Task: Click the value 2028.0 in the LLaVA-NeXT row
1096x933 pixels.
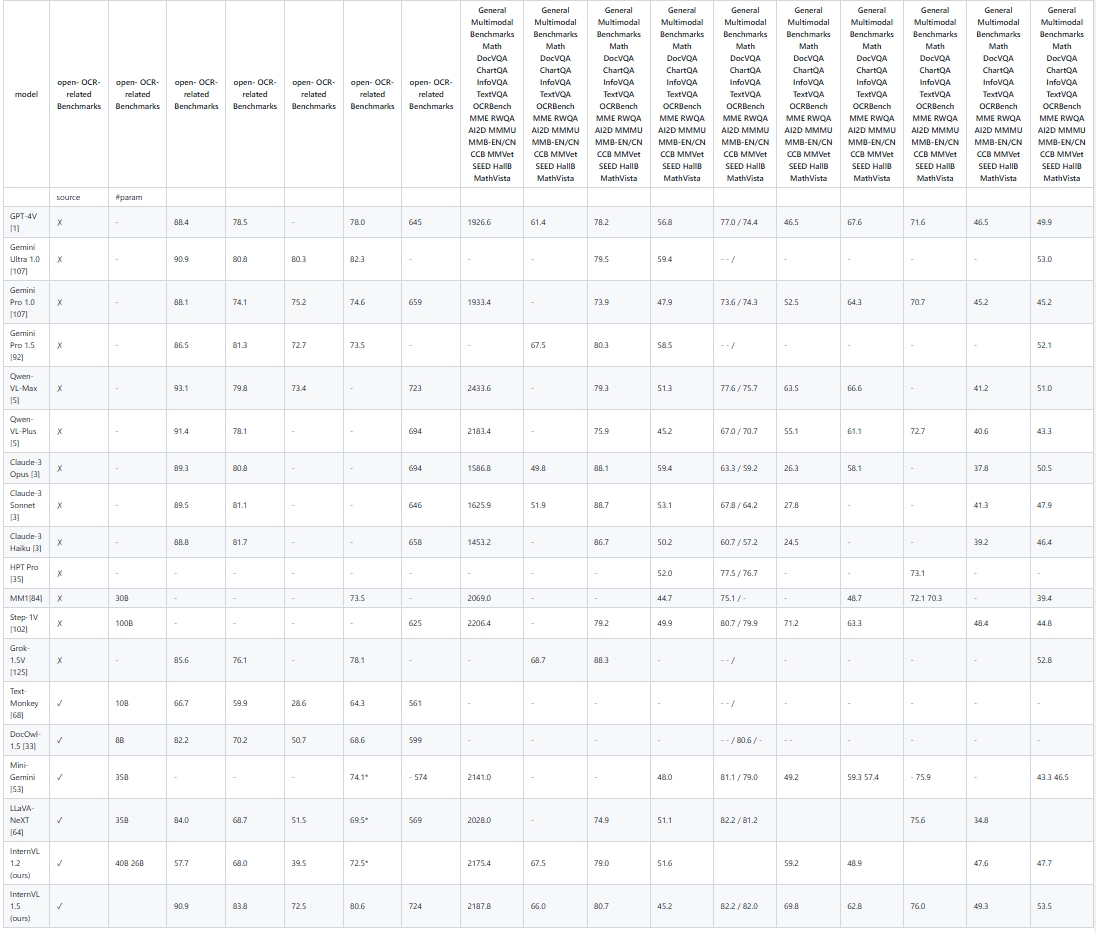Action: (x=480, y=820)
